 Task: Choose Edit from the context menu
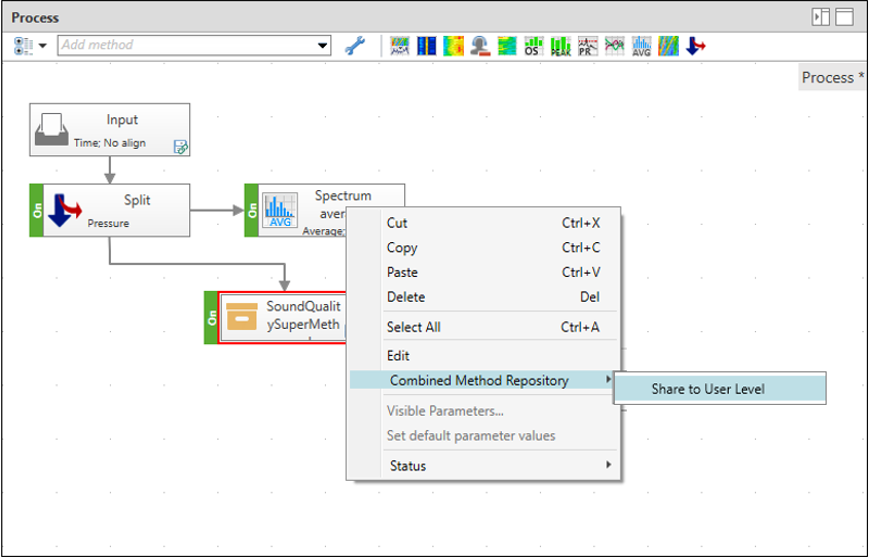tap(398, 355)
